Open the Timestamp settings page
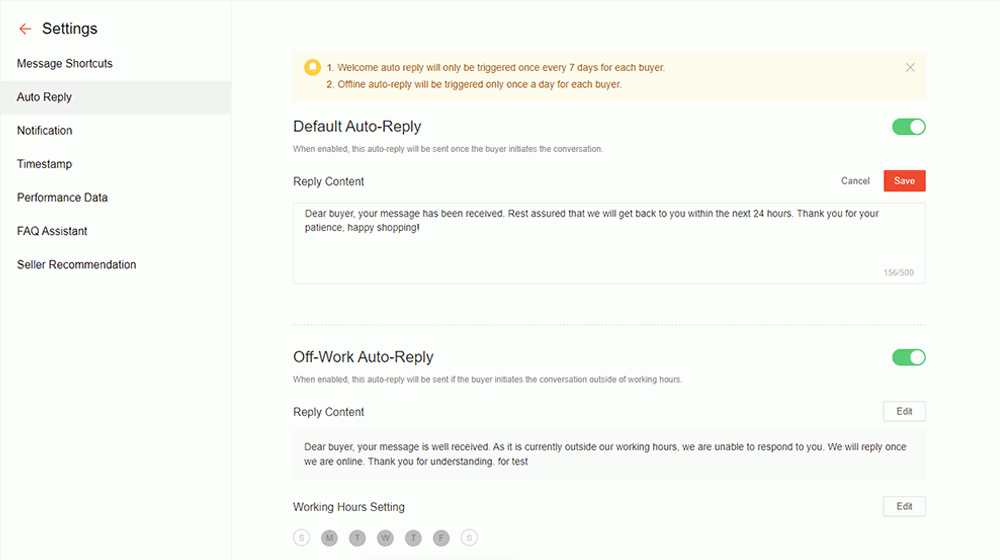 click(45, 164)
